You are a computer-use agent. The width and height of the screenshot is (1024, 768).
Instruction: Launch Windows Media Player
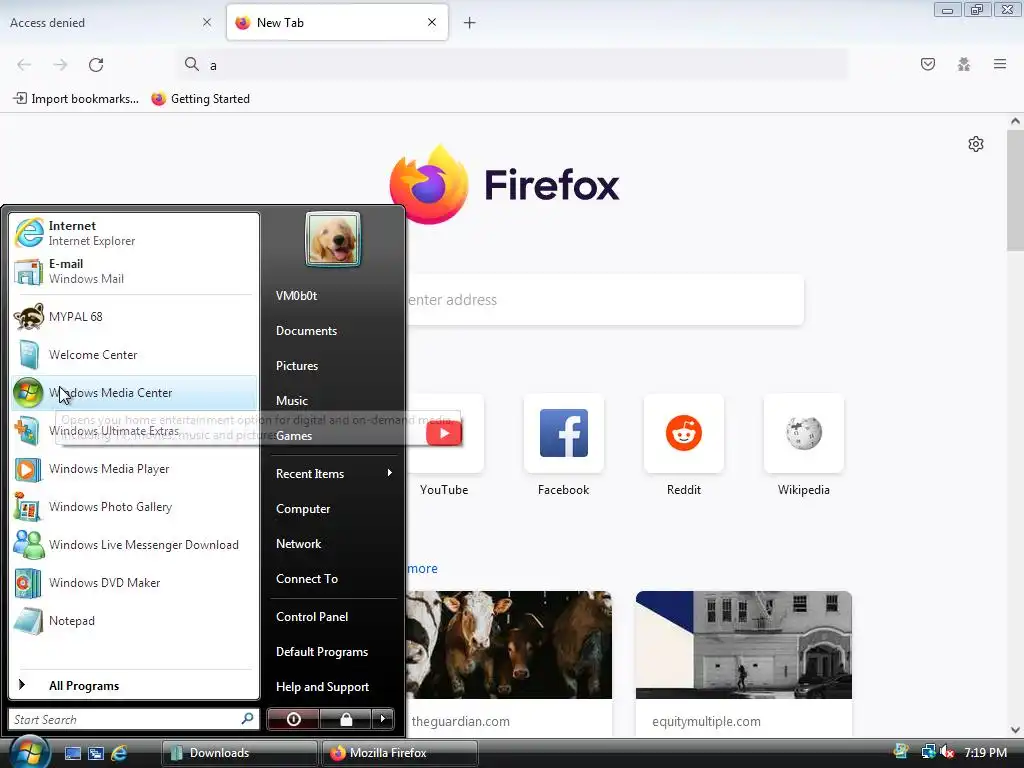pos(134,469)
